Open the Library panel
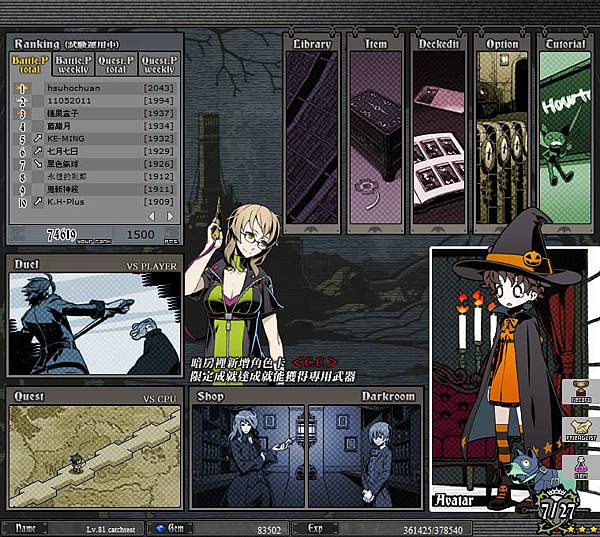 click(312, 134)
